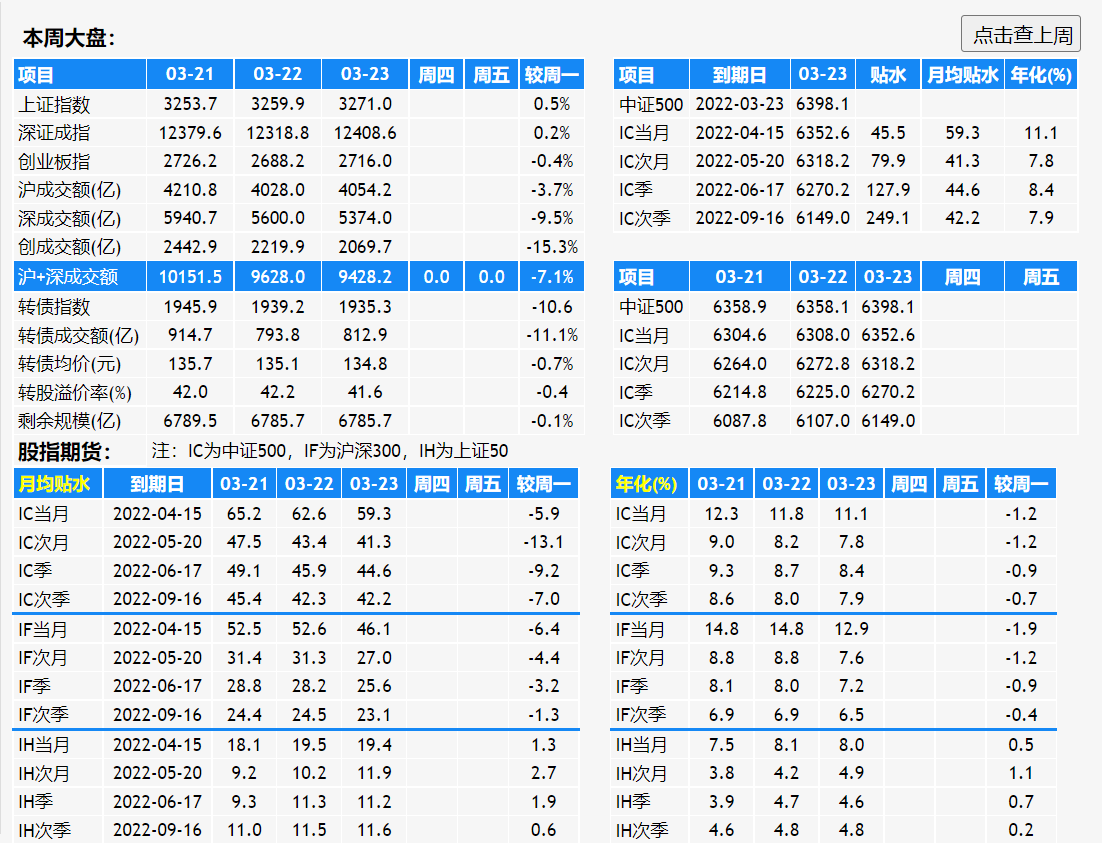Select the 剩余规模(亿) row label
1102x843 pixels.
click(70, 421)
